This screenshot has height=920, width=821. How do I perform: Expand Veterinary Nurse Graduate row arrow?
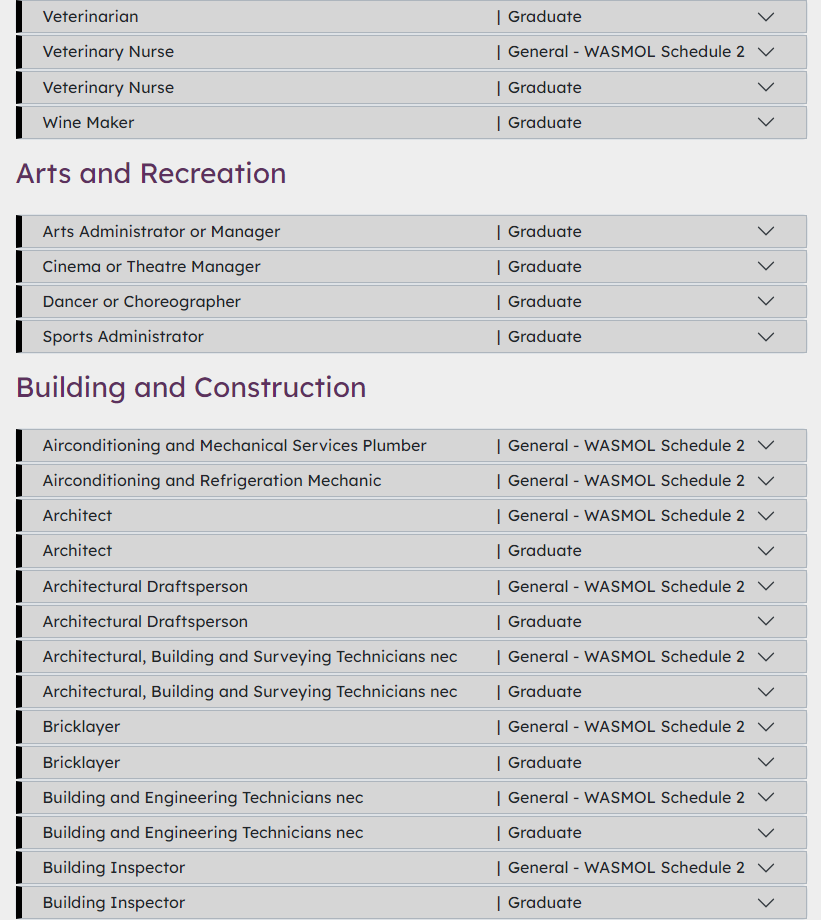766,87
